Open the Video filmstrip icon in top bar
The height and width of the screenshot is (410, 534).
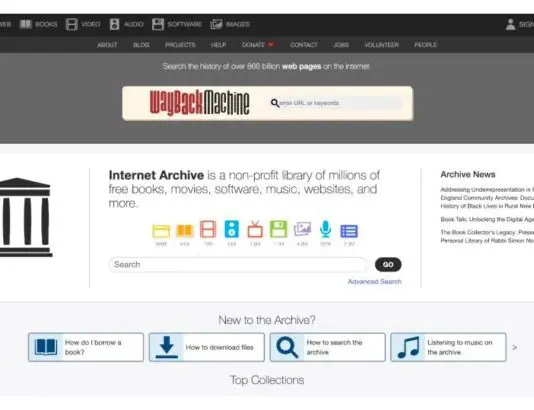click(x=72, y=24)
